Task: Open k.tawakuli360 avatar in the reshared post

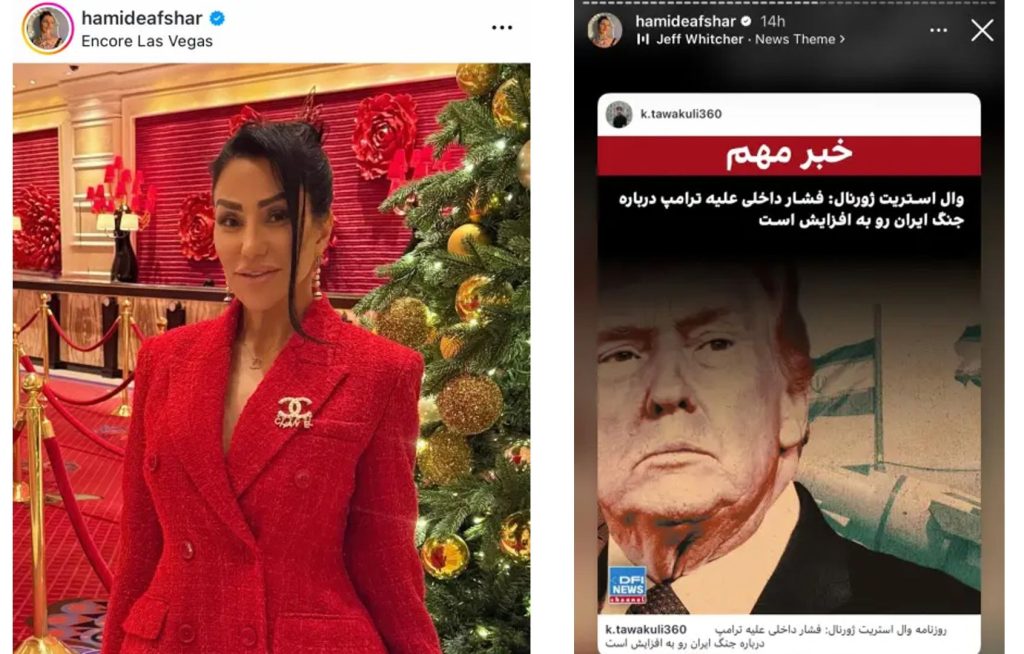Action: click(618, 114)
